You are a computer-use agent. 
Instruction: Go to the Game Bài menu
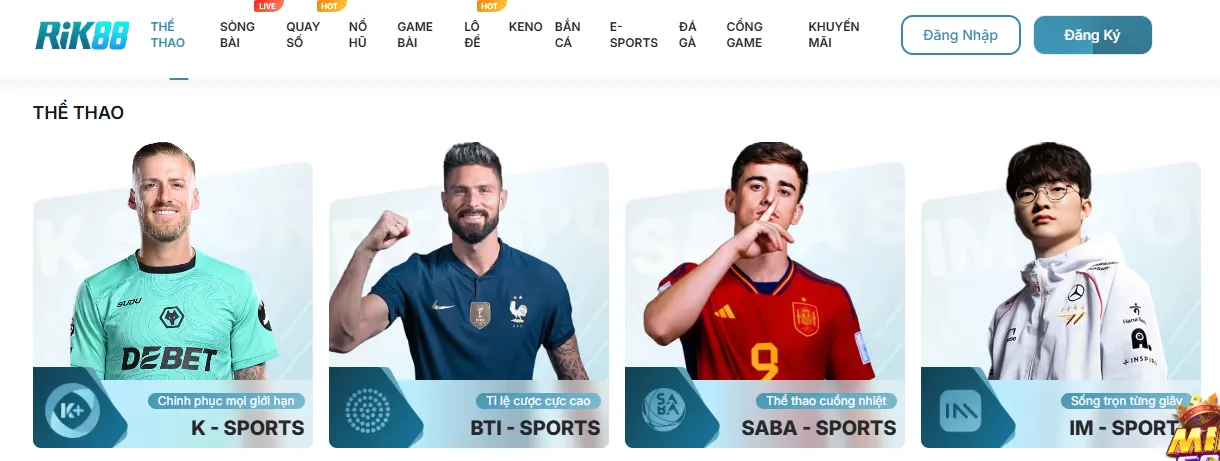point(415,35)
